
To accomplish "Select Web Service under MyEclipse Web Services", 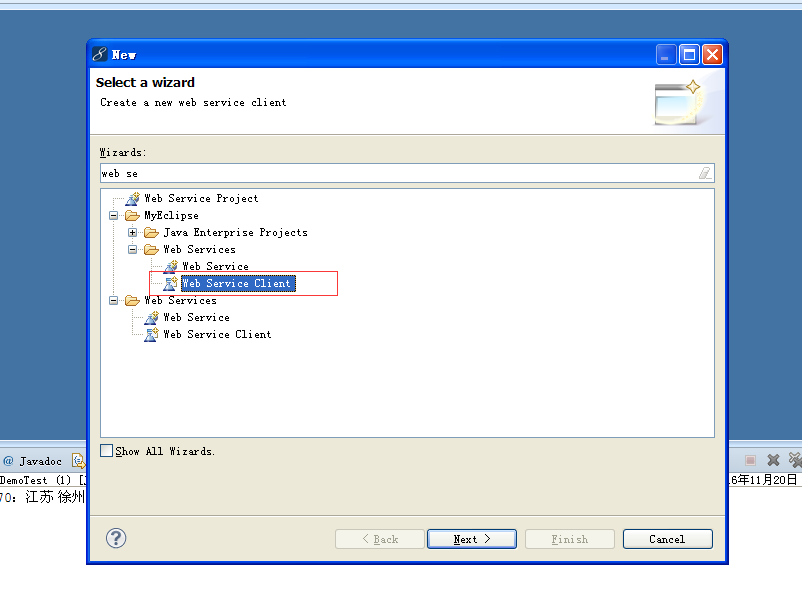I will 215,266.
